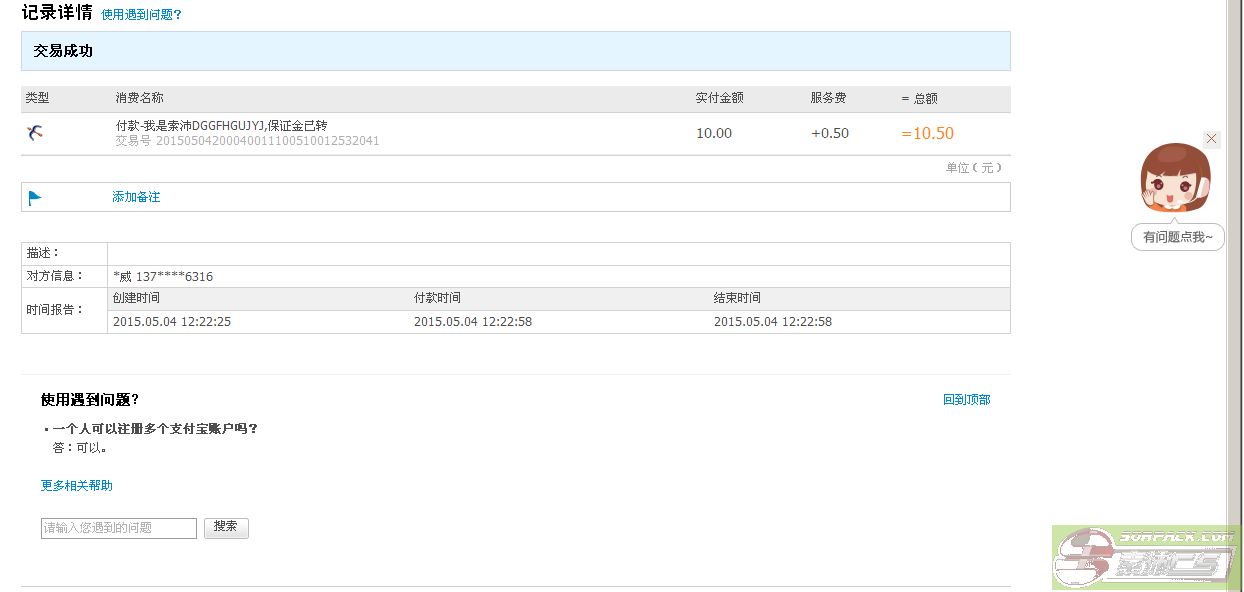Open the 更多相关帮助 link
This screenshot has width=1244, height=592.
coord(76,486)
